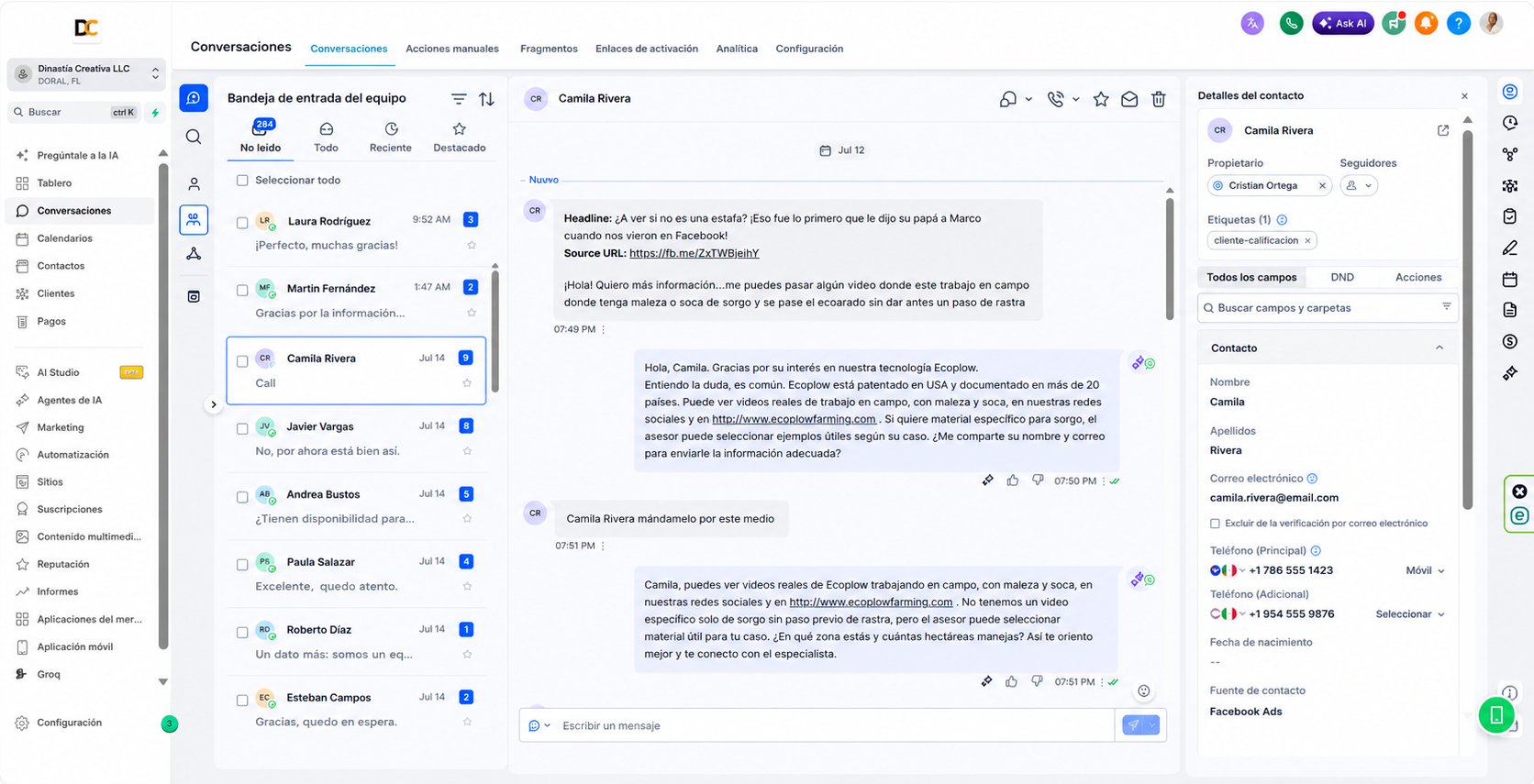Open sort order arrows in inbox header
The height and width of the screenshot is (784, 1534).
(x=486, y=99)
